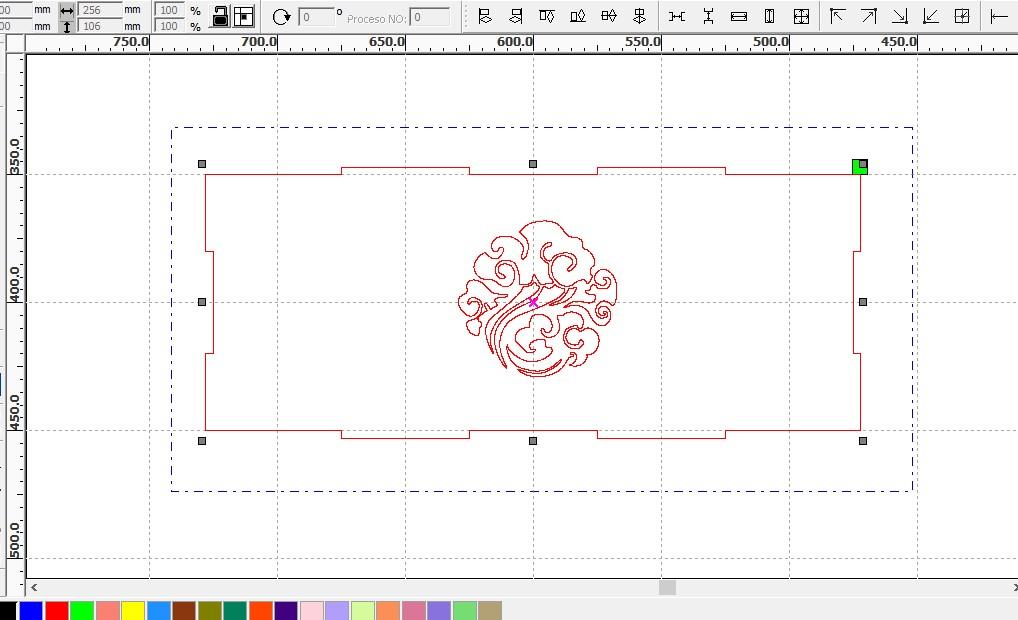Click the width field showing 256
This screenshot has width=1018, height=620.
(x=99, y=10)
